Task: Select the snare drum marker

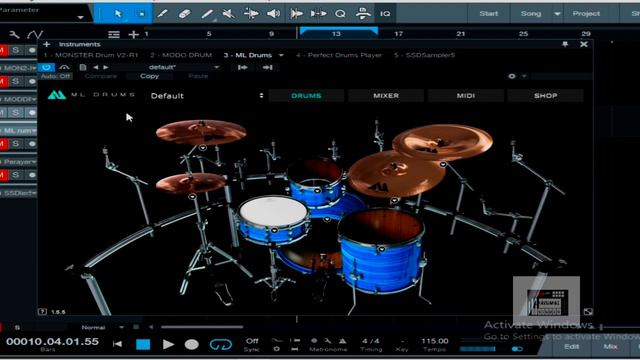Action: 274,231
